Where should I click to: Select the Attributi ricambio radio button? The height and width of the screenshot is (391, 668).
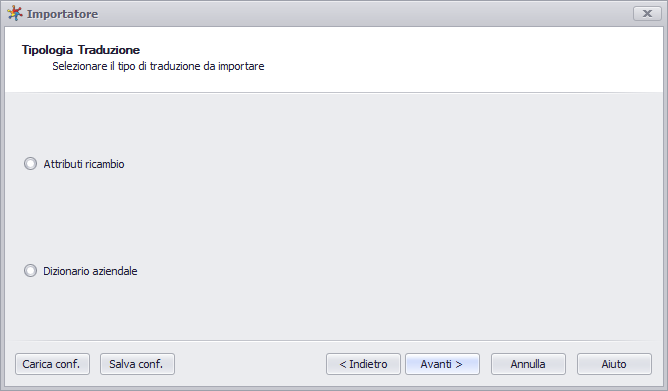pos(30,164)
